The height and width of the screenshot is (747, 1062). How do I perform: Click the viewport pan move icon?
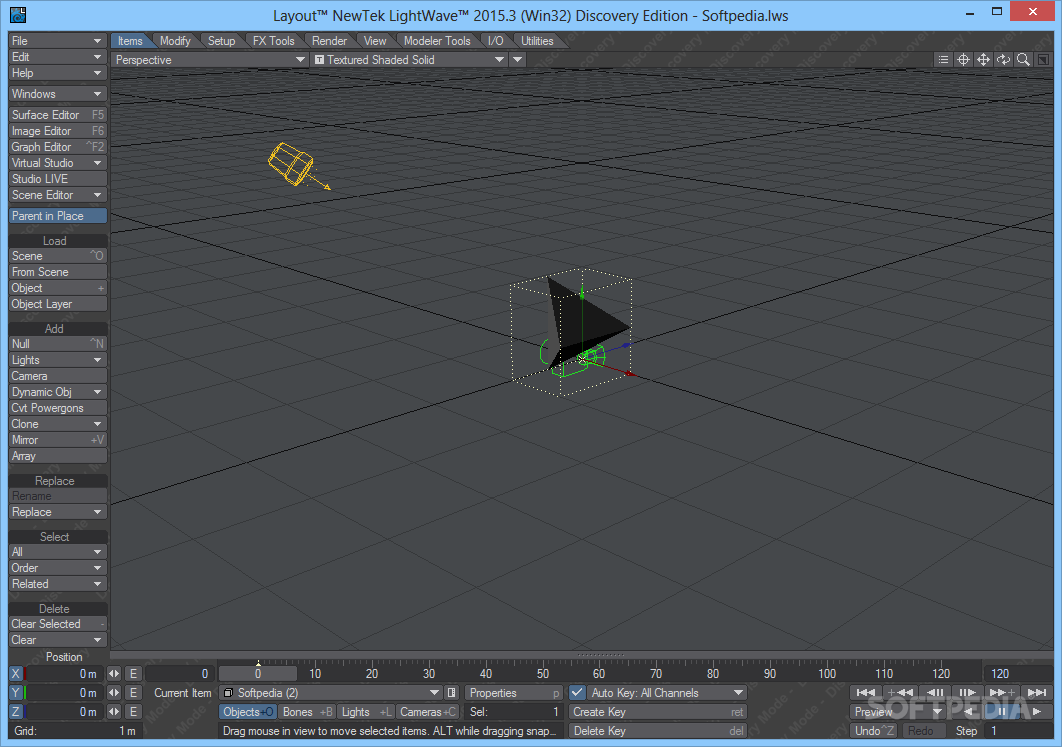pyautogui.click(x=983, y=60)
